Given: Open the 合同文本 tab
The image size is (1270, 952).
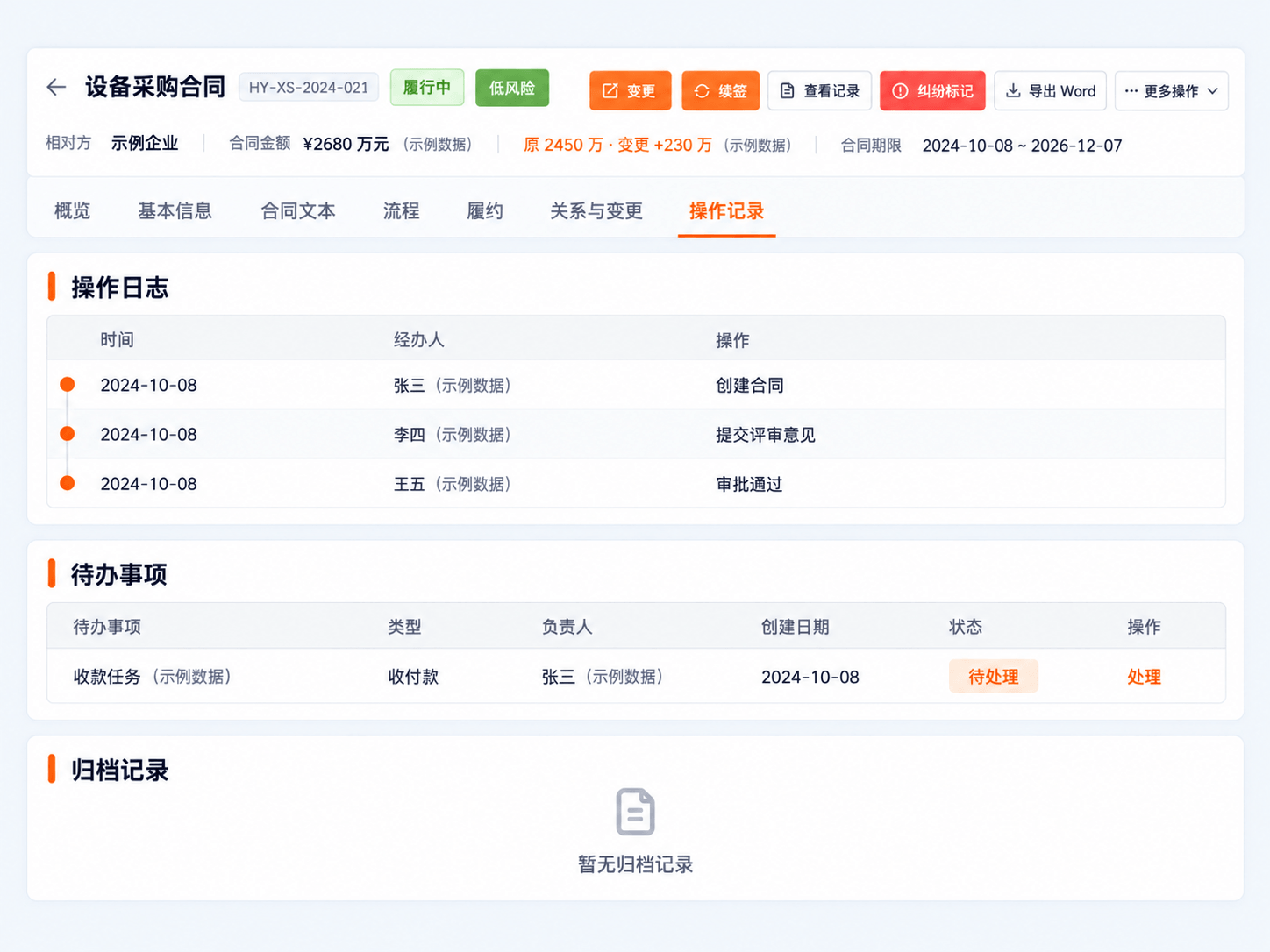Looking at the screenshot, I should [x=298, y=210].
